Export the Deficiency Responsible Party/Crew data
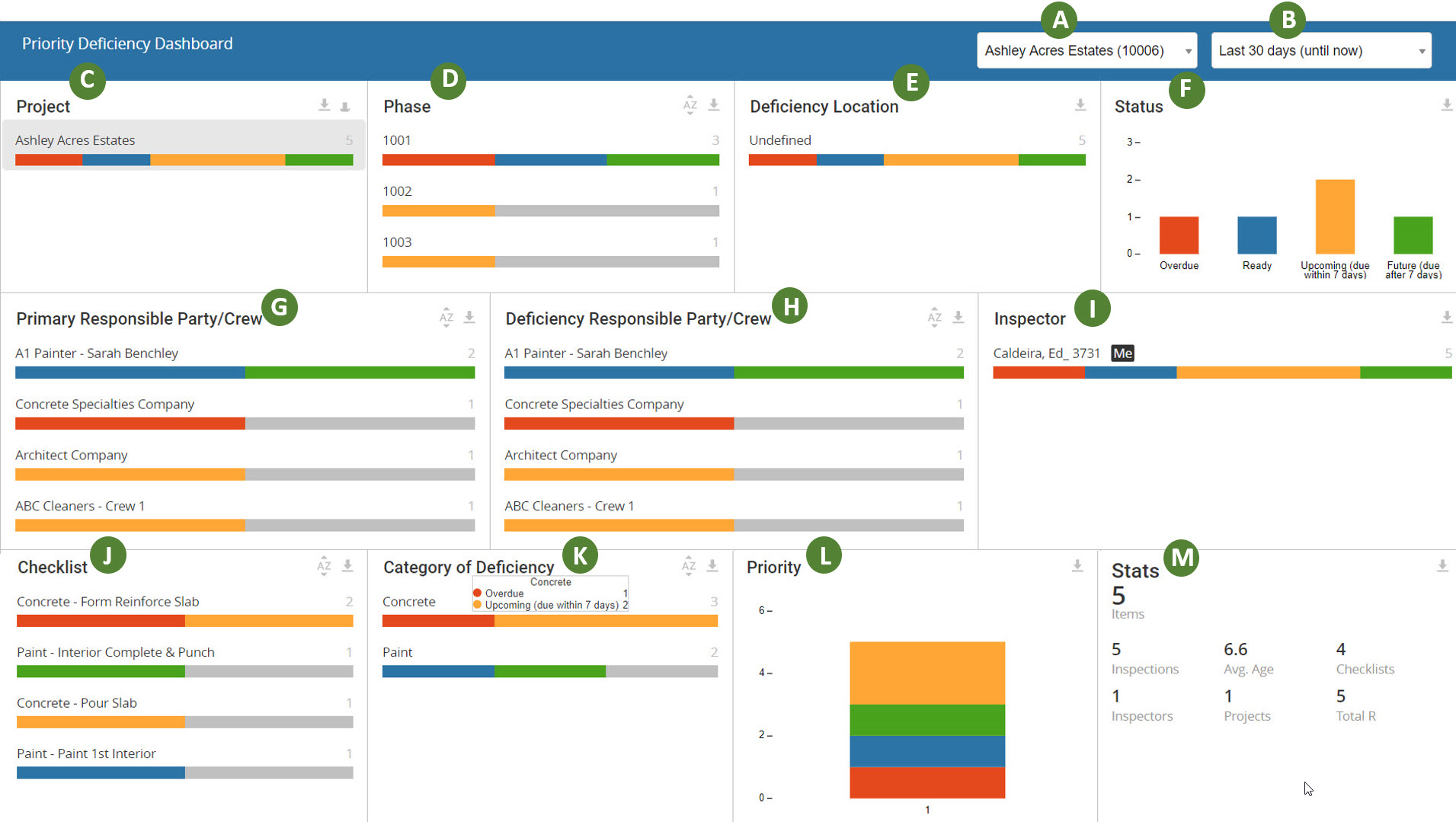 coord(958,318)
